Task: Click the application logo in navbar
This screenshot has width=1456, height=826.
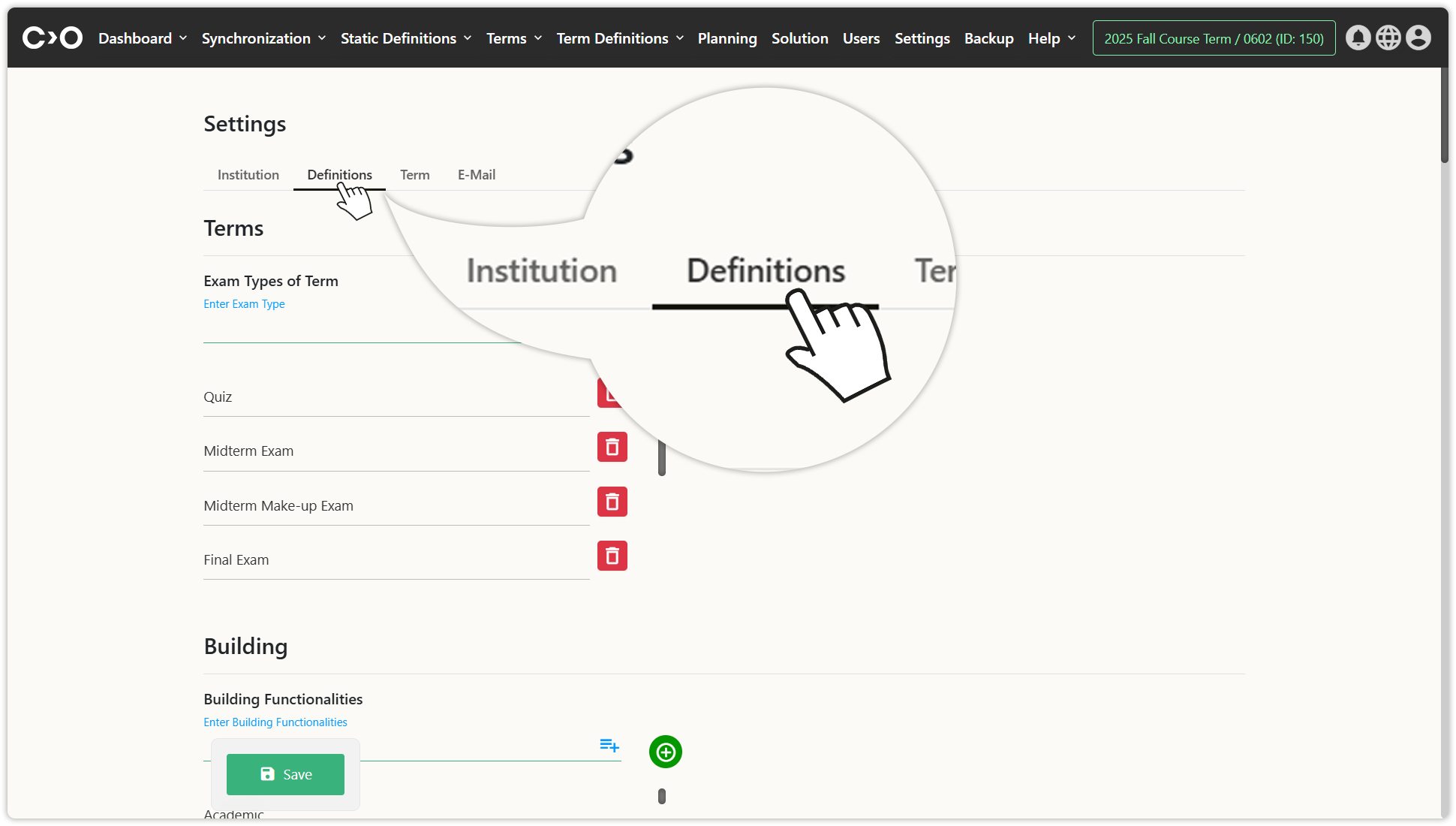Action: click(53, 38)
